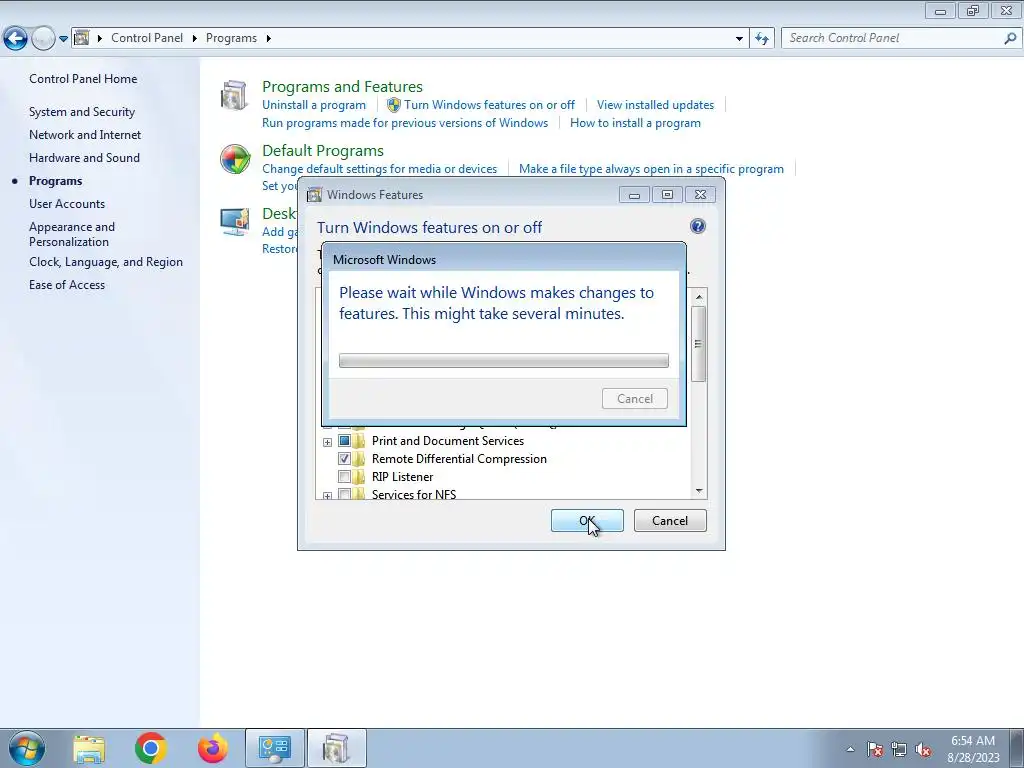Image resolution: width=1024 pixels, height=768 pixels.
Task: Click How to install a program link
Action: 635,123
